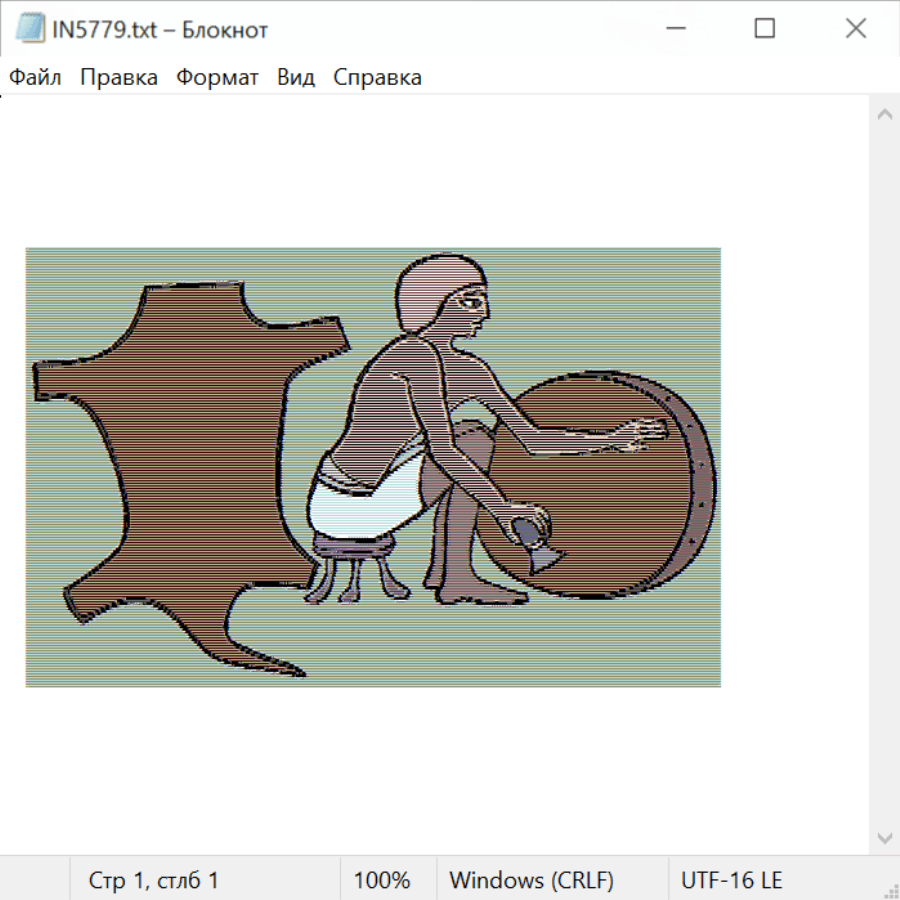Click the Windows (CRLF) status field
This screenshot has width=900, height=900.
pos(531,881)
